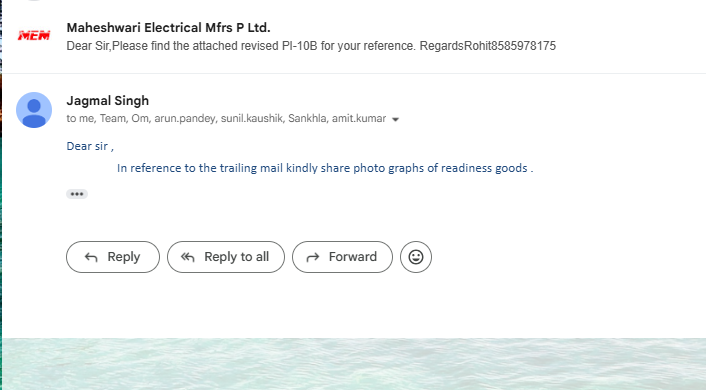Click the Reply button label
The image size is (706, 390).
(x=123, y=257)
